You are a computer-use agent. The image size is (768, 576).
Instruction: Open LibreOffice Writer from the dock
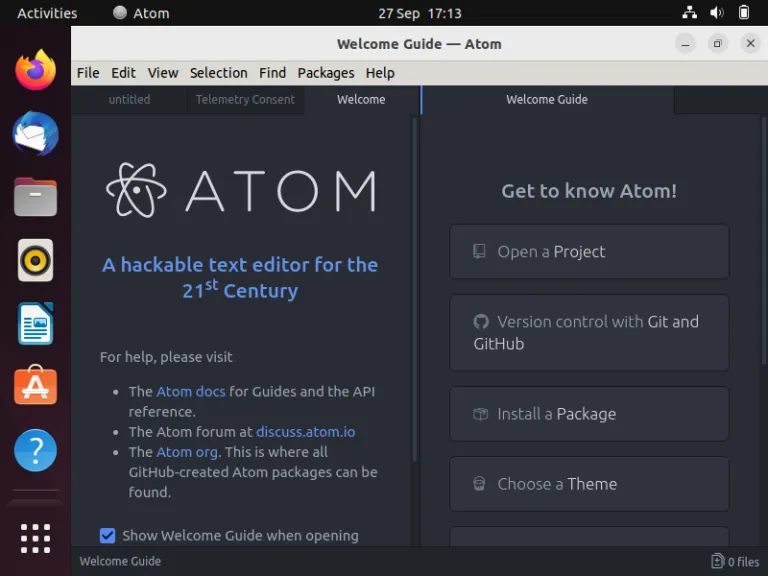pyautogui.click(x=35, y=324)
